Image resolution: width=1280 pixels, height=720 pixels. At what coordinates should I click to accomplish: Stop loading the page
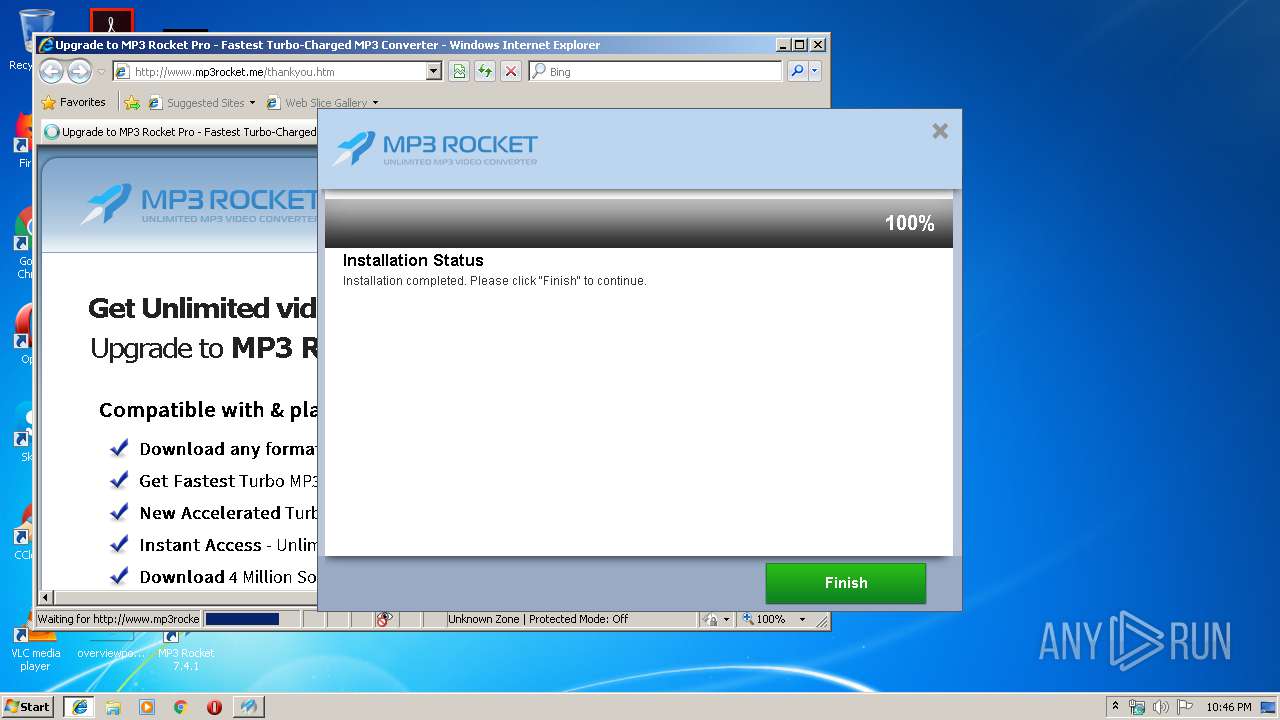click(511, 71)
